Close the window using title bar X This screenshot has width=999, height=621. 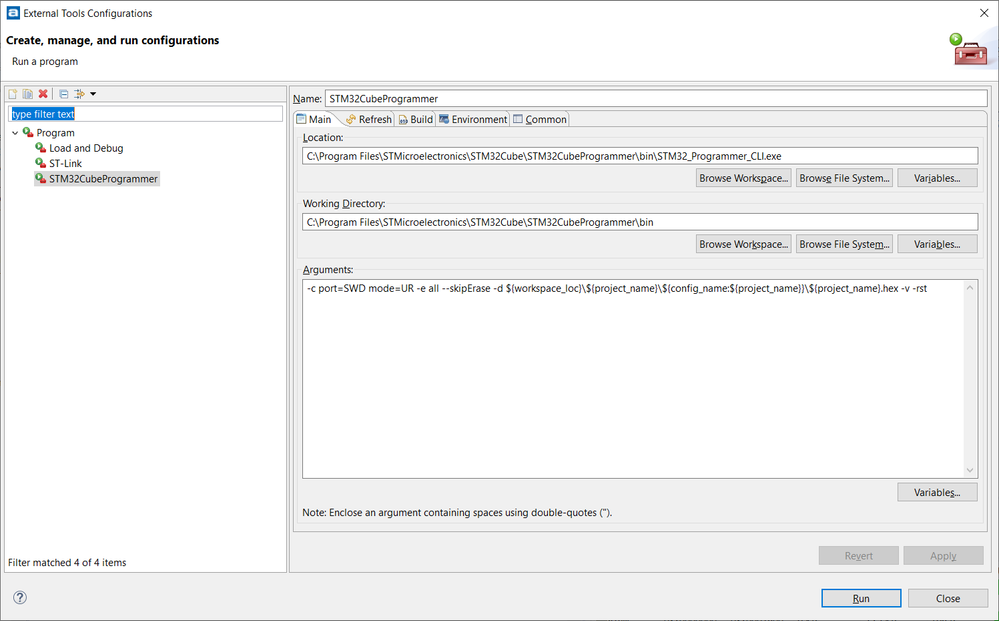[984, 13]
